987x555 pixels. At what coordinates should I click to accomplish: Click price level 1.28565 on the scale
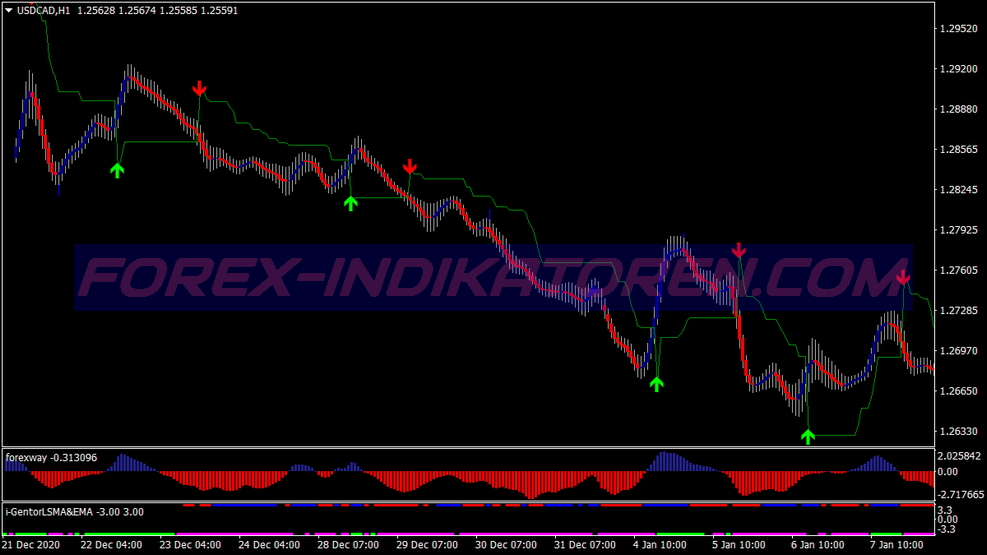(x=959, y=150)
